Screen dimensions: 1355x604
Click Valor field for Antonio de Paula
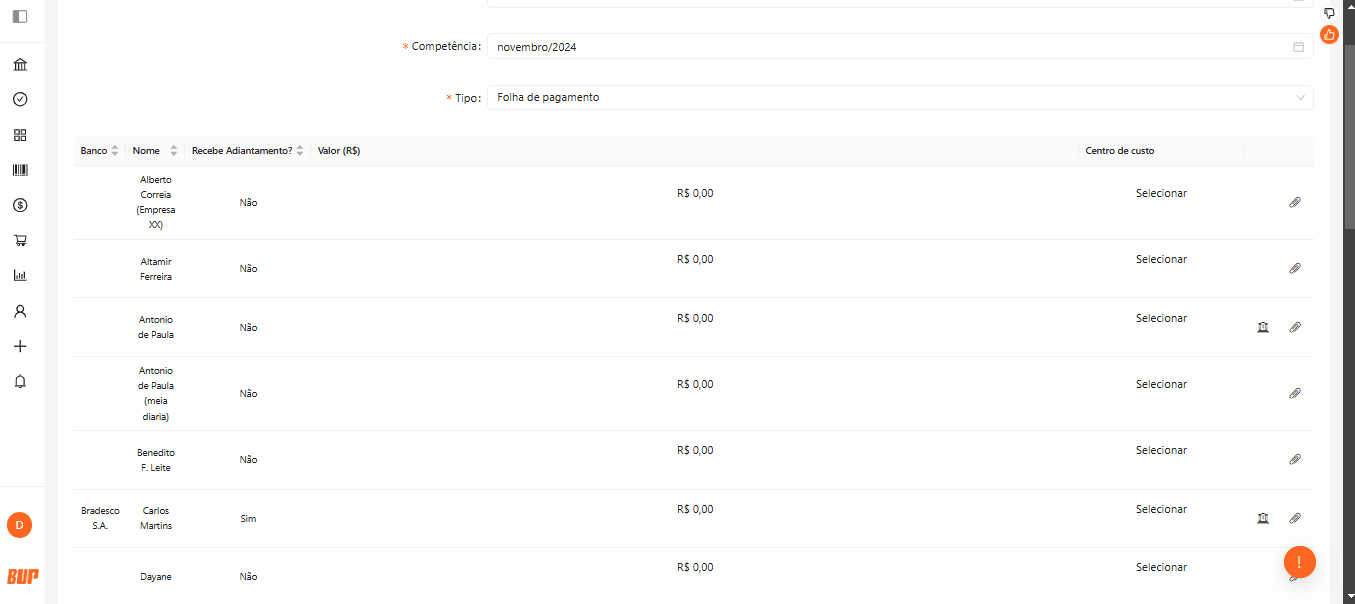(x=695, y=318)
